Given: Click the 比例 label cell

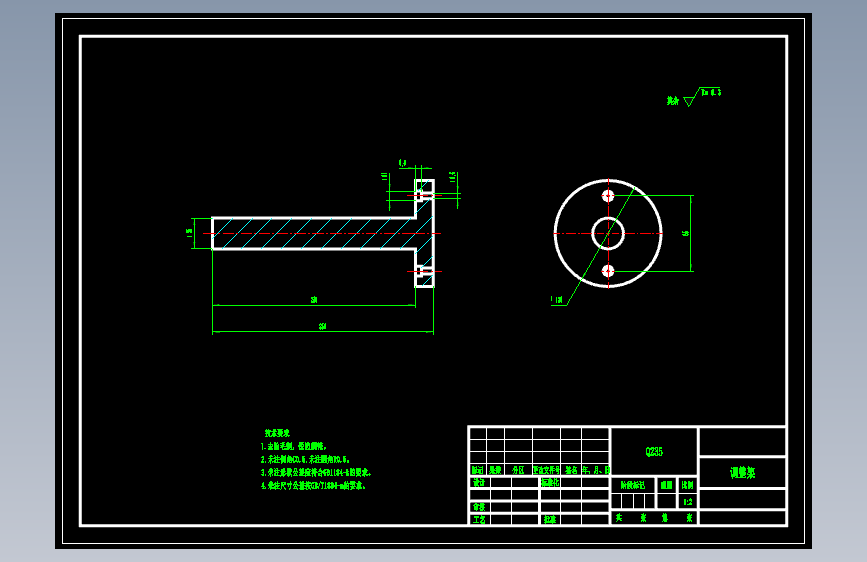Looking at the screenshot, I should coord(687,485).
